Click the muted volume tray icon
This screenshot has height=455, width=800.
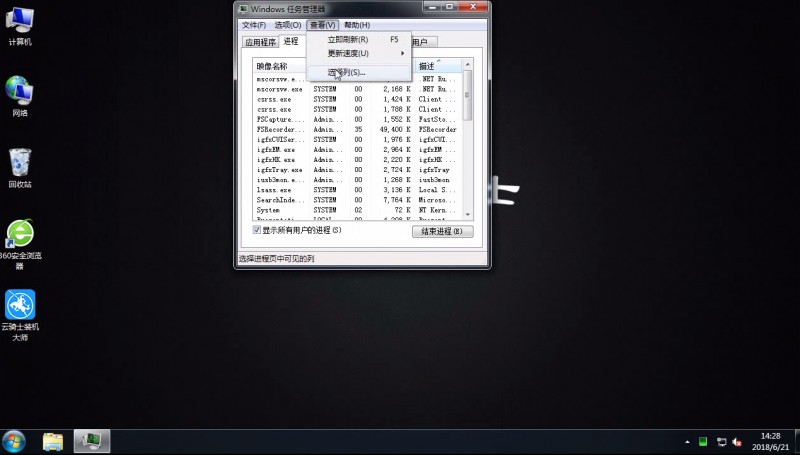pyautogui.click(x=737, y=442)
